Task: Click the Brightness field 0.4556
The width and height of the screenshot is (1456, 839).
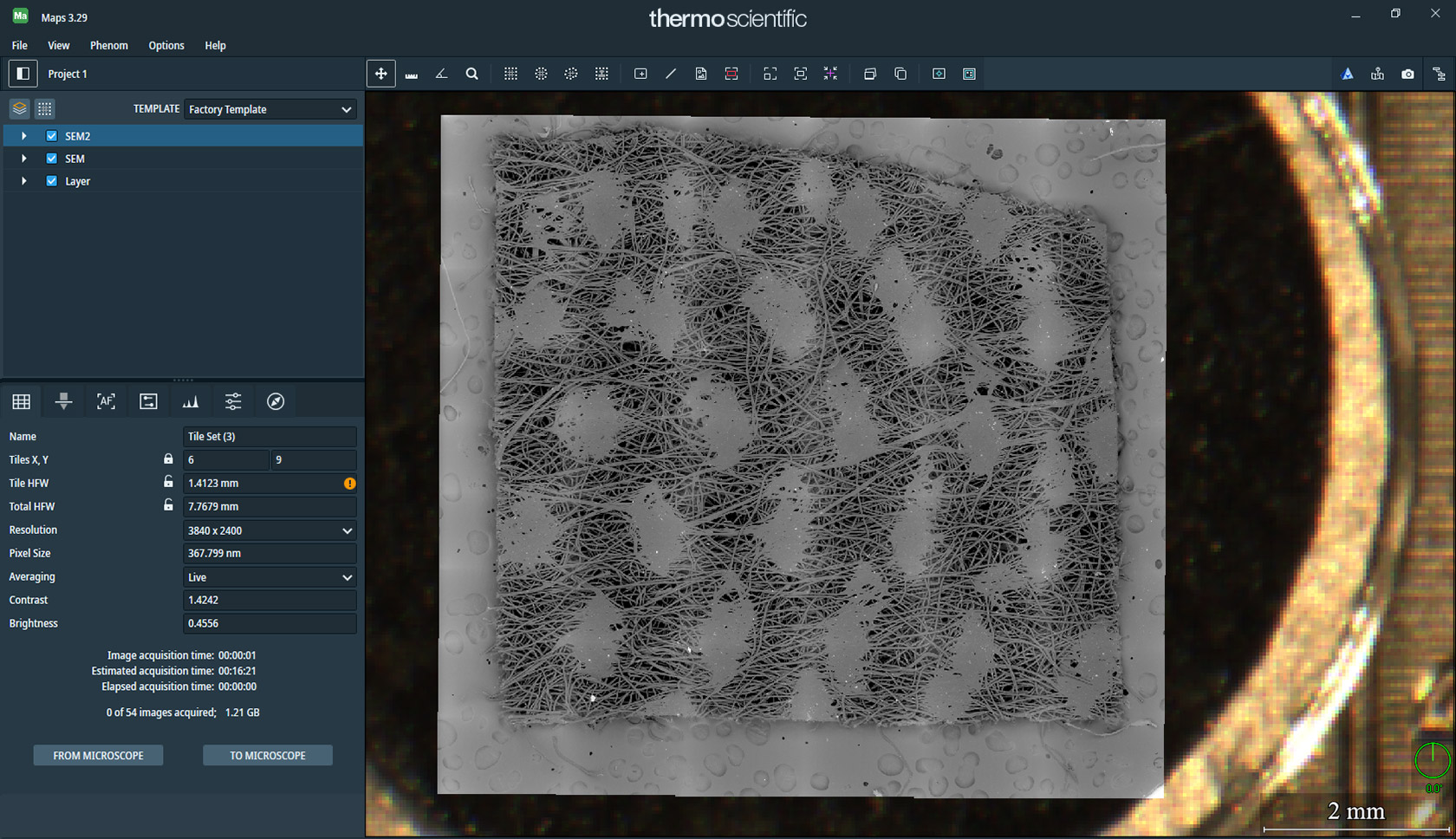Action: (x=270, y=623)
